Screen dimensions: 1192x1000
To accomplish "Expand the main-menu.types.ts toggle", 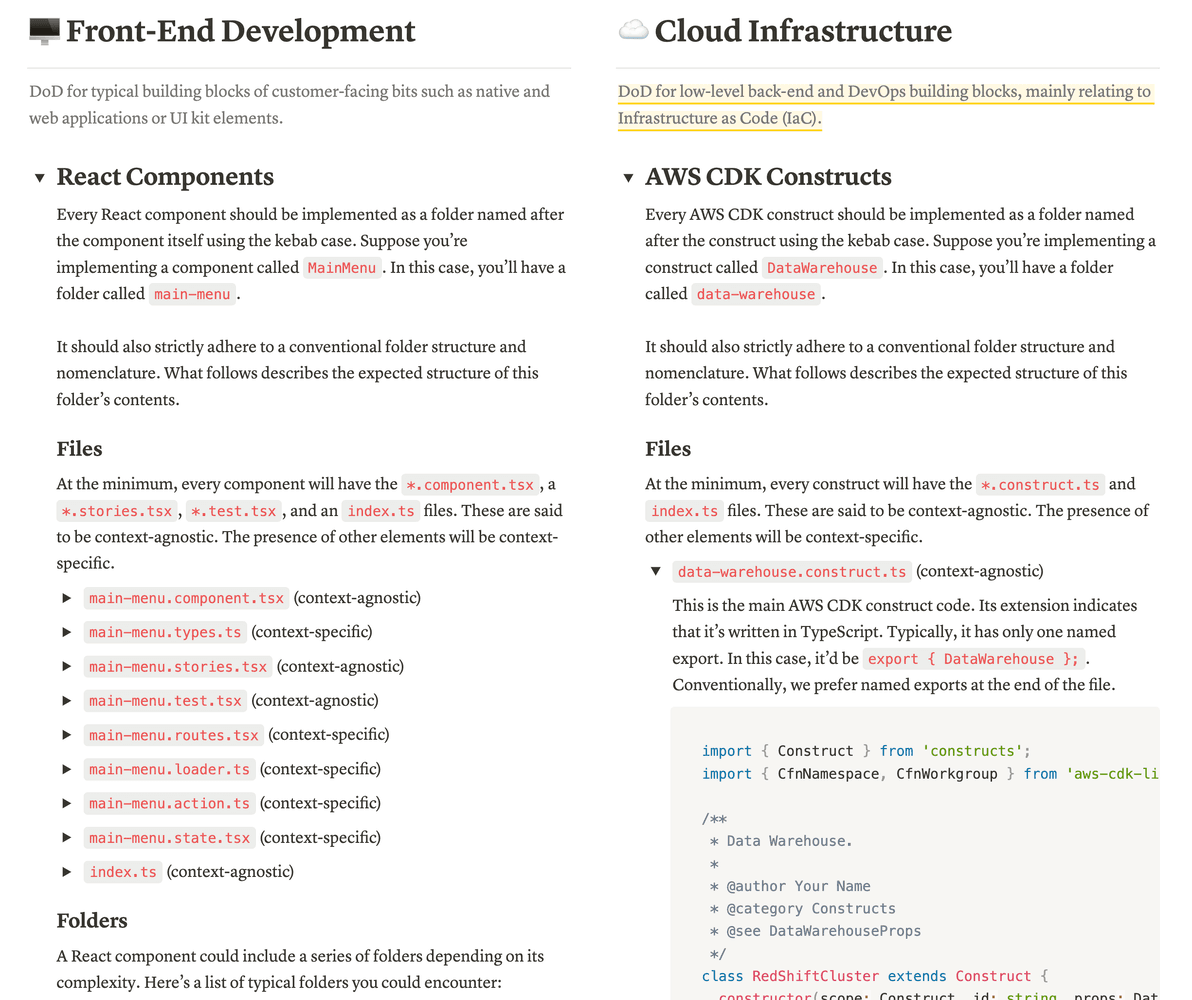I will (x=67, y=632).
